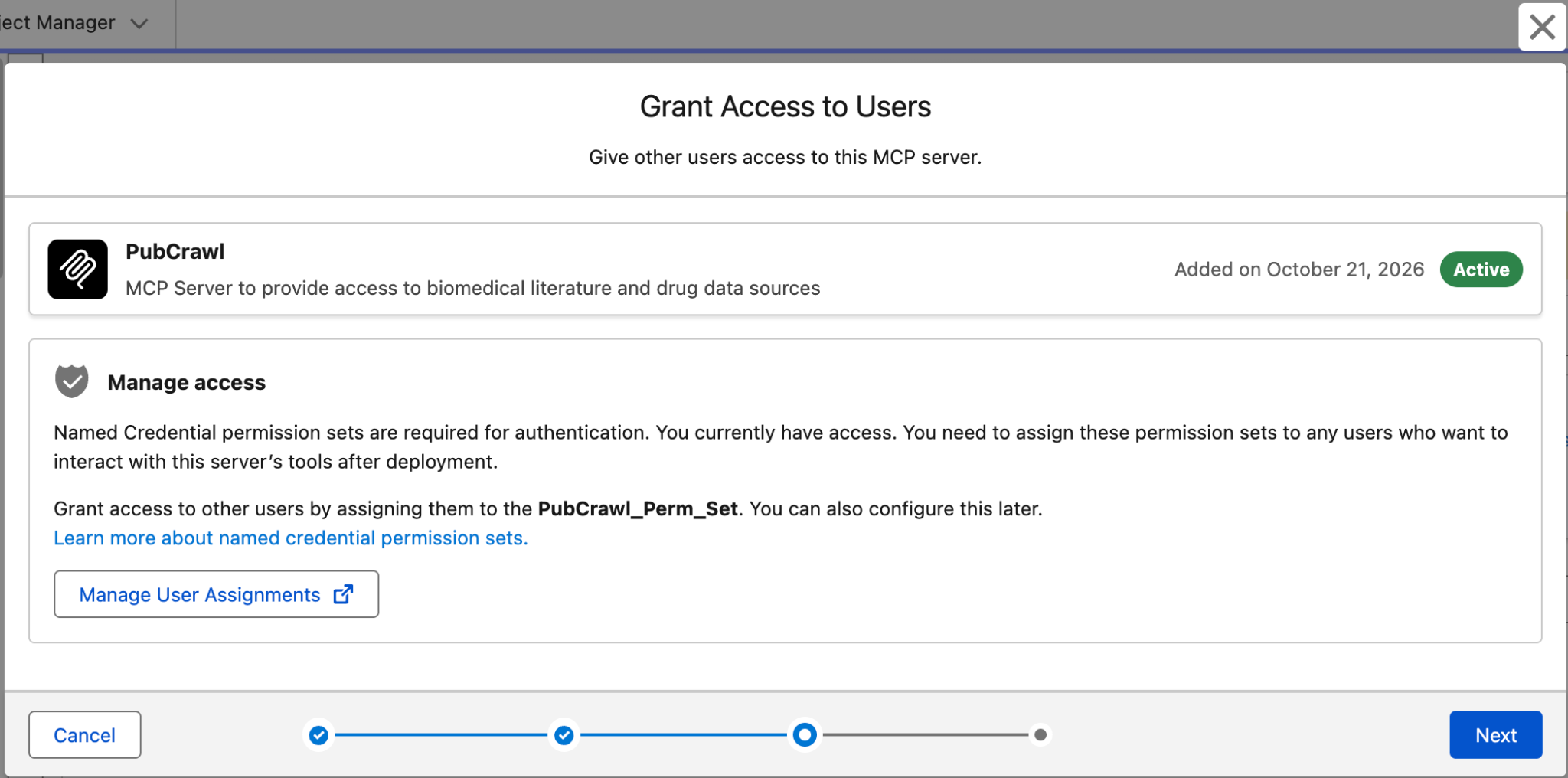
Task: Close the Grant Access dialog
Action: pos(1542,27)
